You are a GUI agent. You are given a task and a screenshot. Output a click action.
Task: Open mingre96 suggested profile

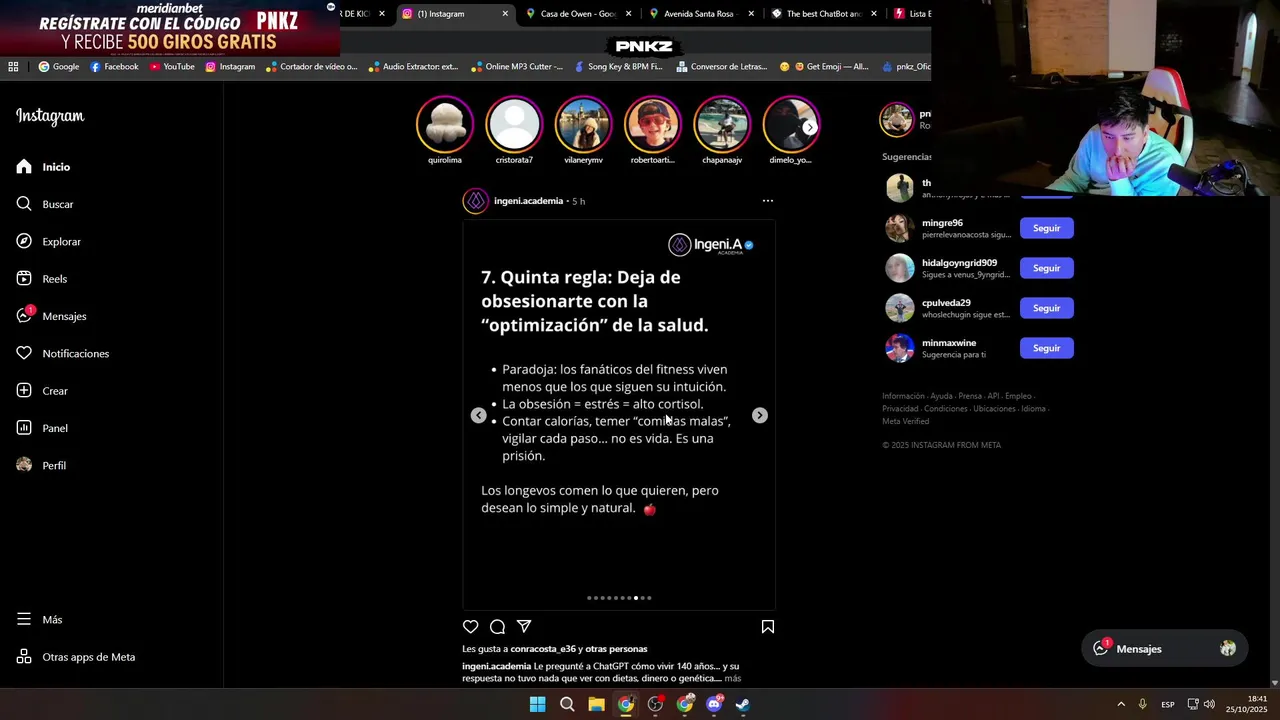942,223
